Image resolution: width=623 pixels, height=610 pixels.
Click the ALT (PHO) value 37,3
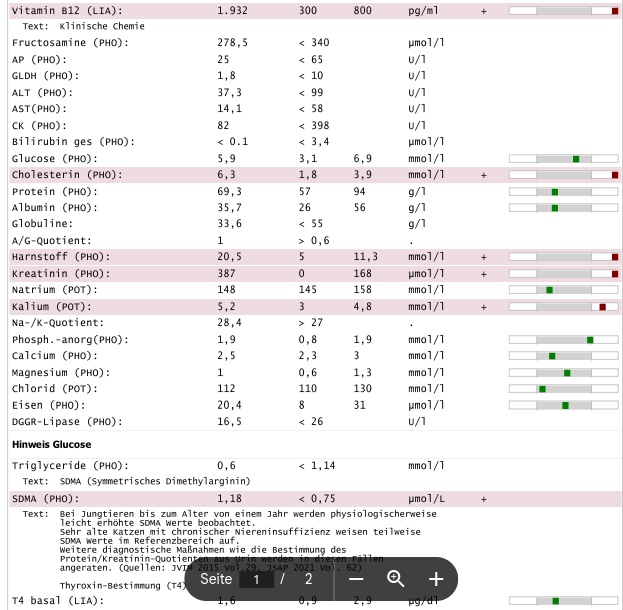229,93
